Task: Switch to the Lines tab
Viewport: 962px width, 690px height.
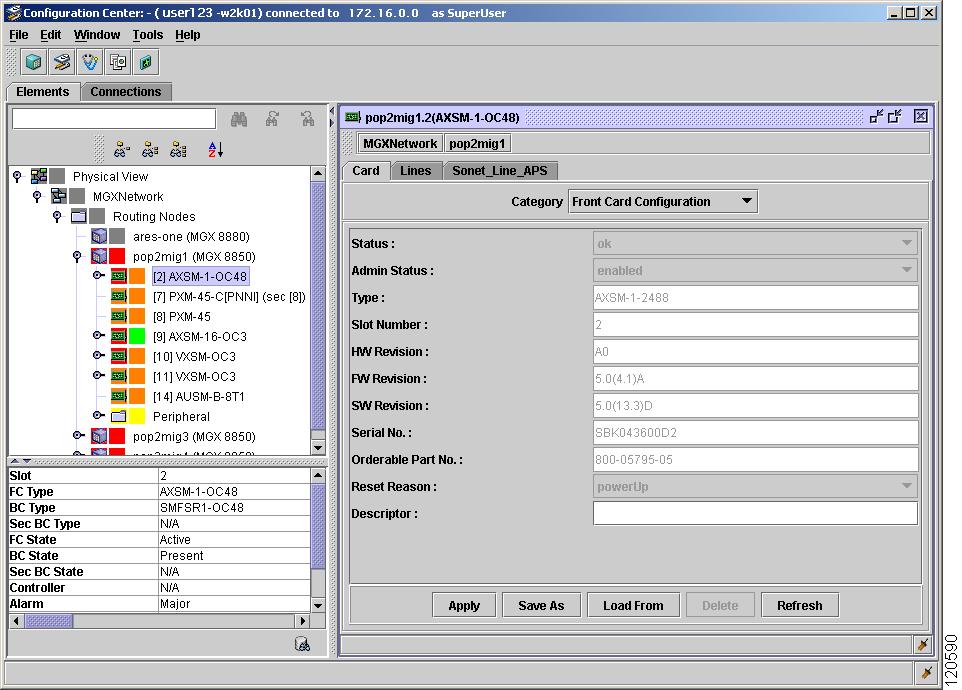Action: point(415,171)
